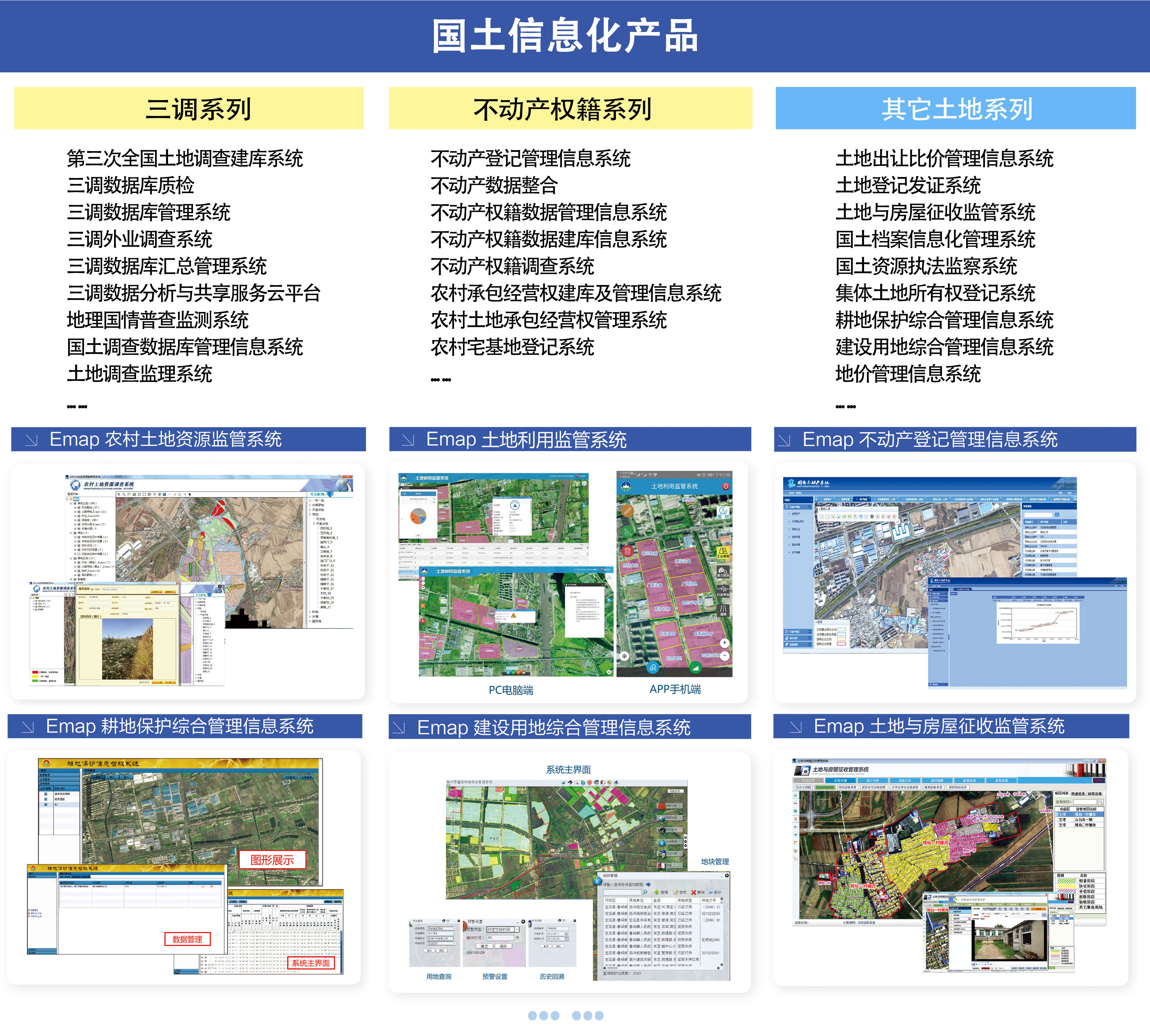Viewport: 1150px width, 1036px height.
Task: Open the 预警类型 dropdown arrow
Action: [517, 930]
